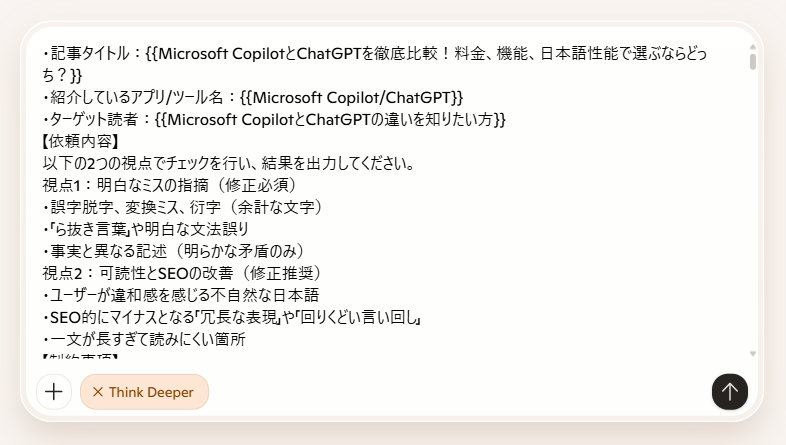Click the 視点2:可読性とSEOの改善 line
The image size is (786, 445).
[x=182, y=274]
